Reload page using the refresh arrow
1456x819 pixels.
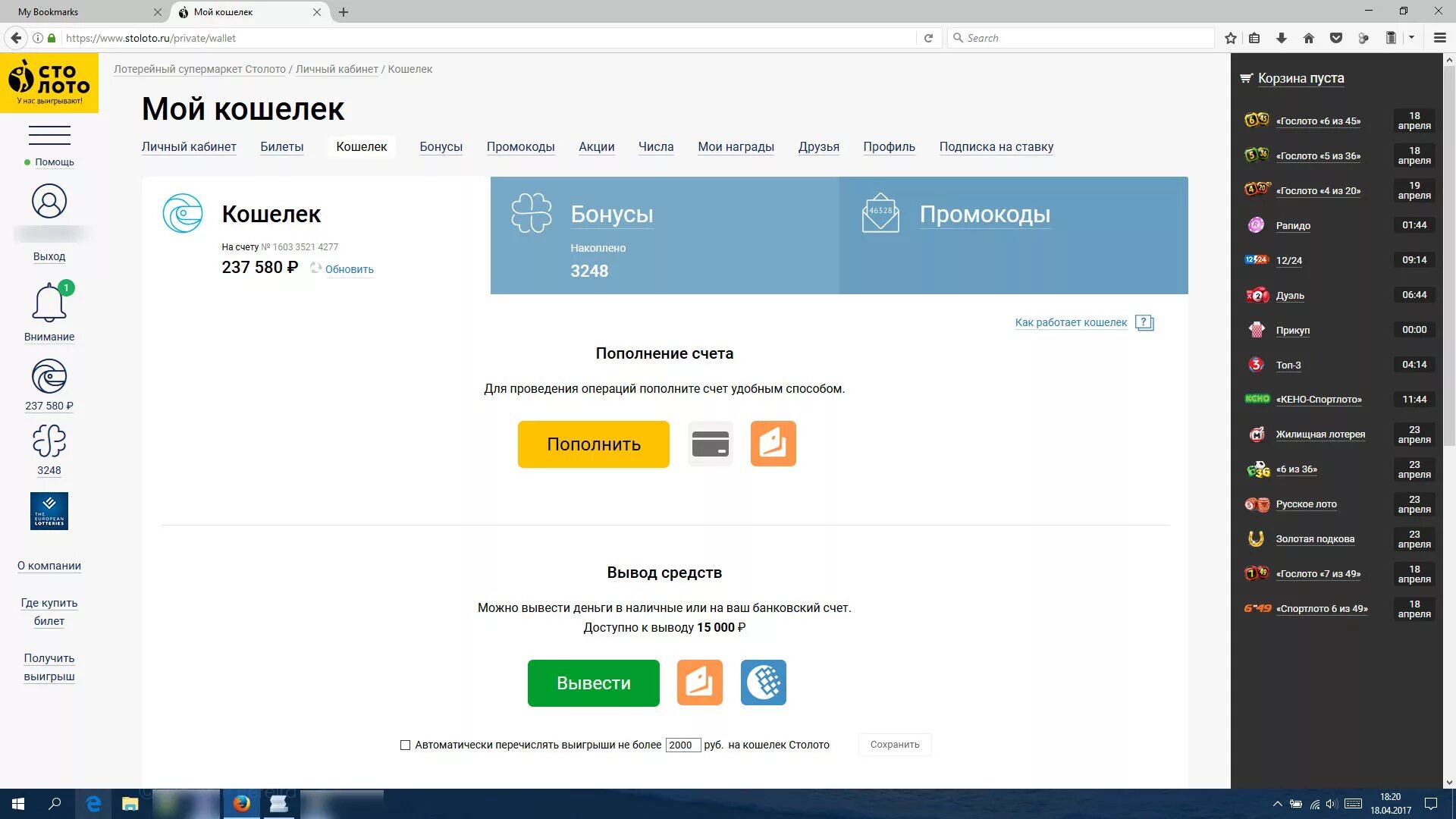pyautogui.click(x=928, y=38)
